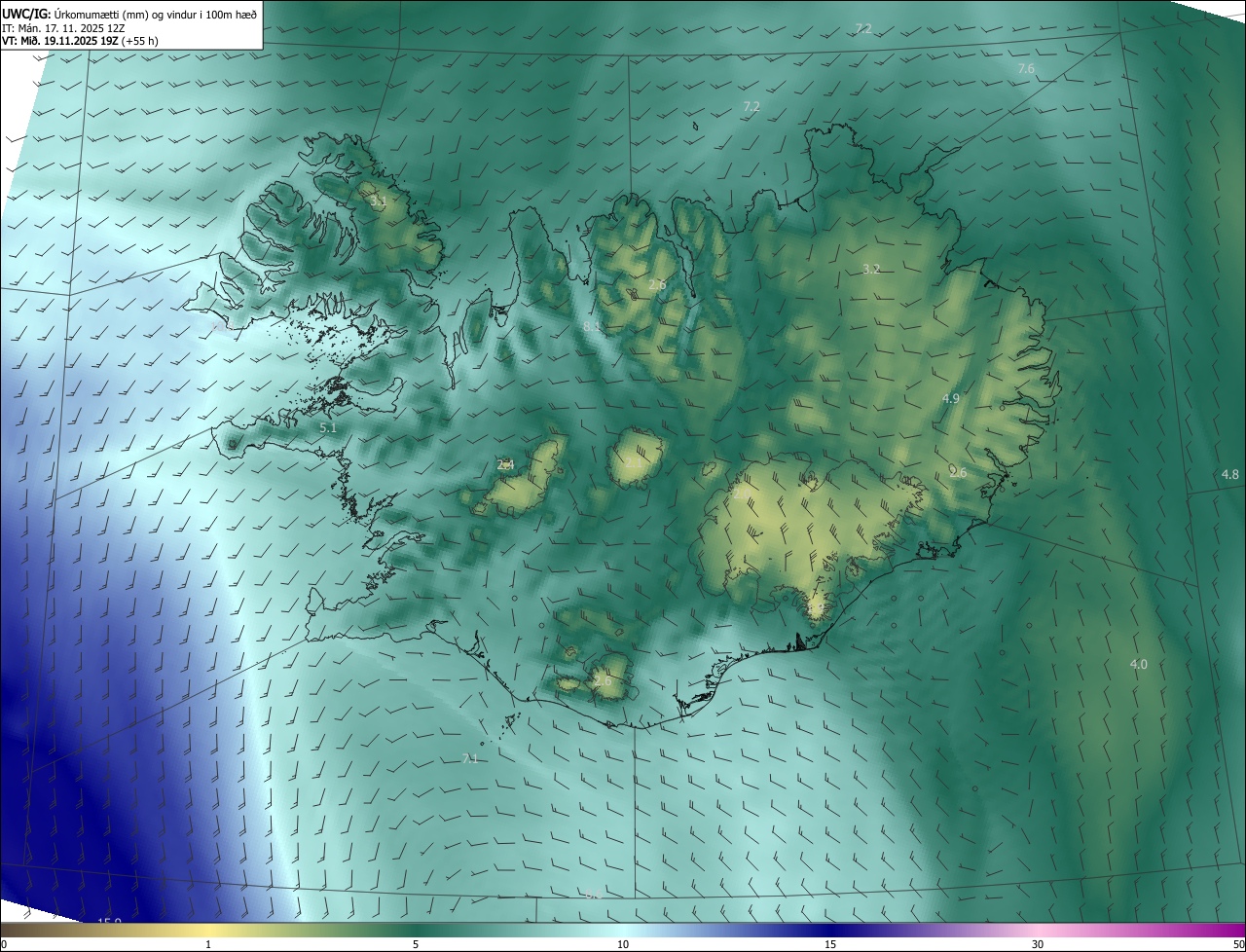Click the 15 tick on the color legend
The height and width of the screenshot is (952, 1246).
point(830,944)
